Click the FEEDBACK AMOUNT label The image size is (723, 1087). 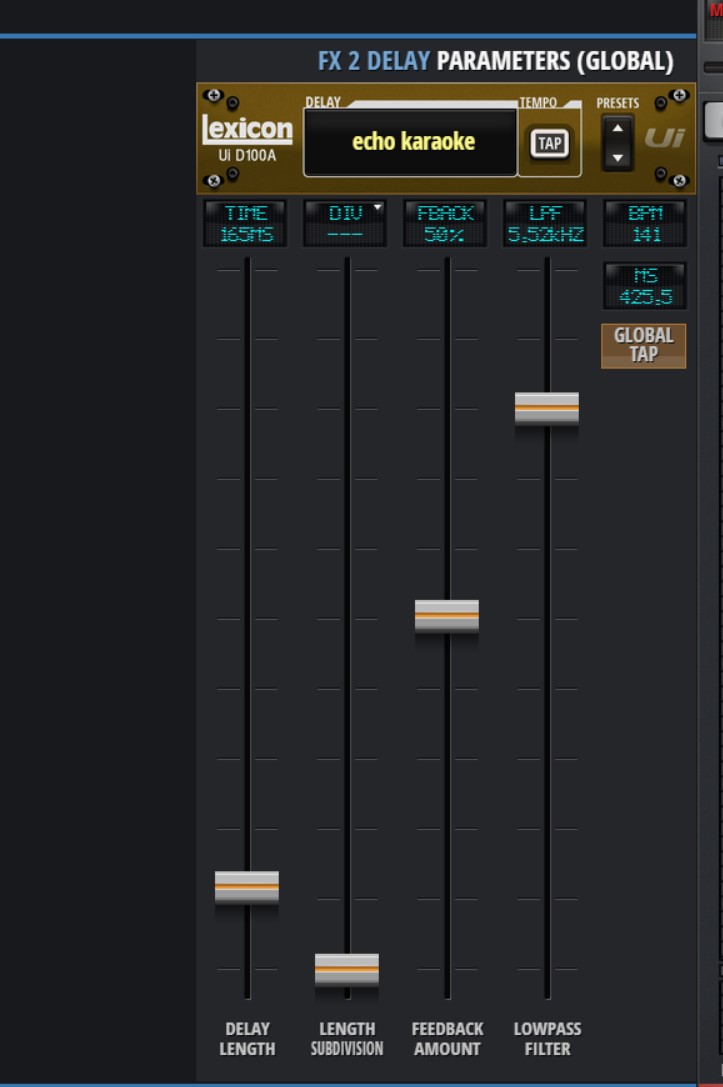[x=447, y=1038]
